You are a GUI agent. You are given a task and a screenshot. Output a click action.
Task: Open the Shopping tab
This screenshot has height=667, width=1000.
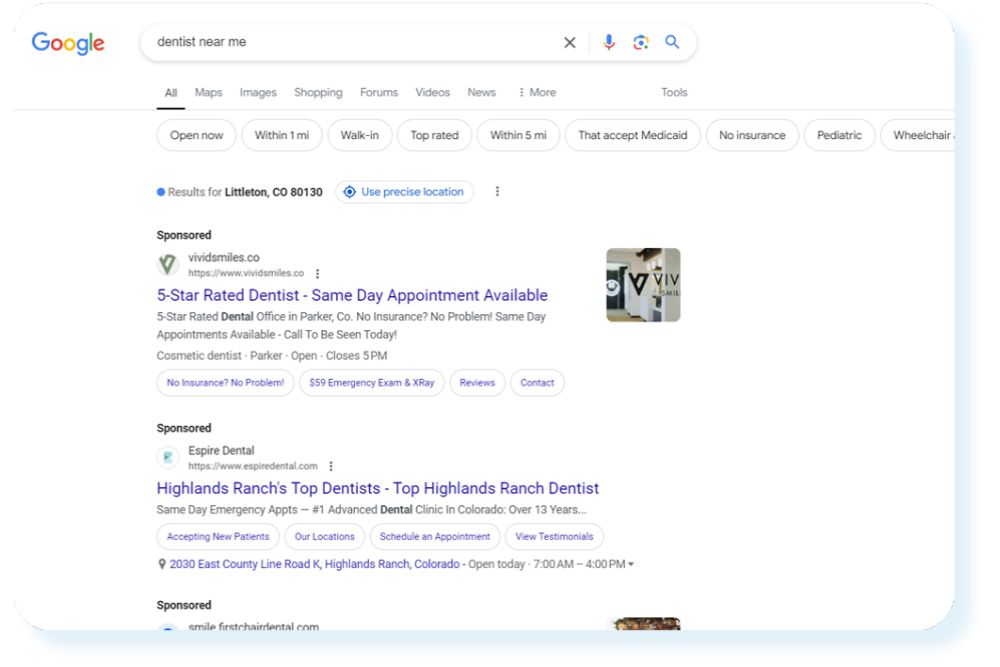[x=318, y=92]
